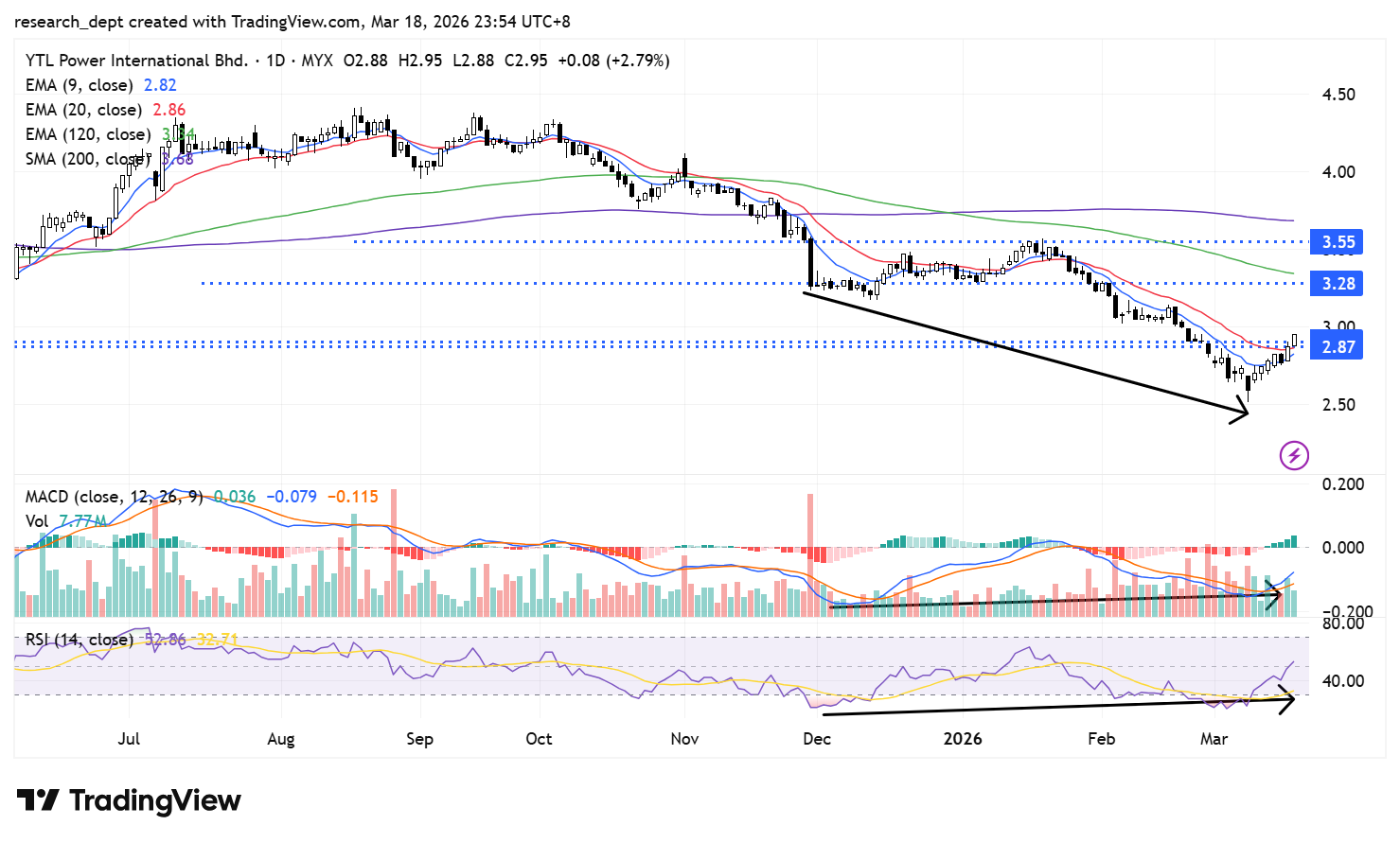
Task: Toggle the EMA (20, close) legend
Action: click(83, 110)
